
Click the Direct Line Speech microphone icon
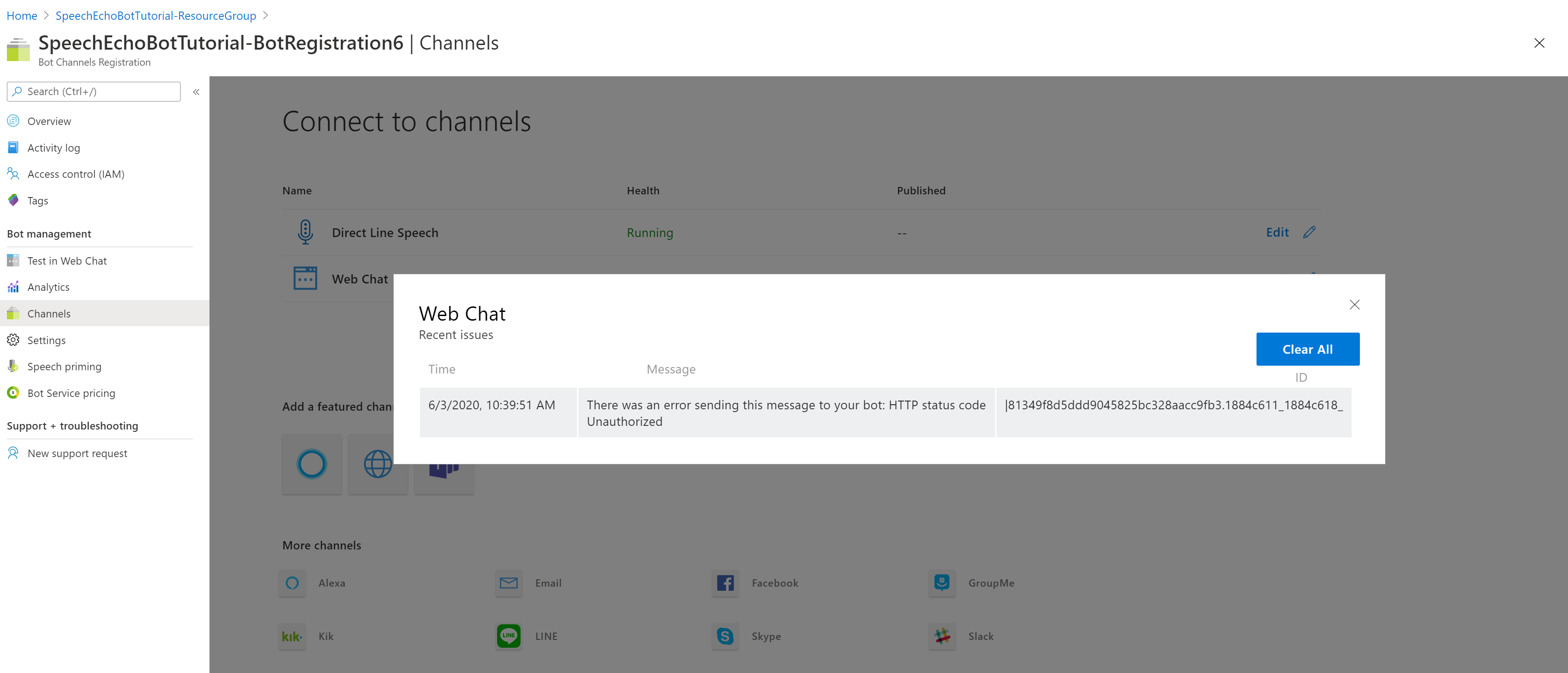point(305,232)
